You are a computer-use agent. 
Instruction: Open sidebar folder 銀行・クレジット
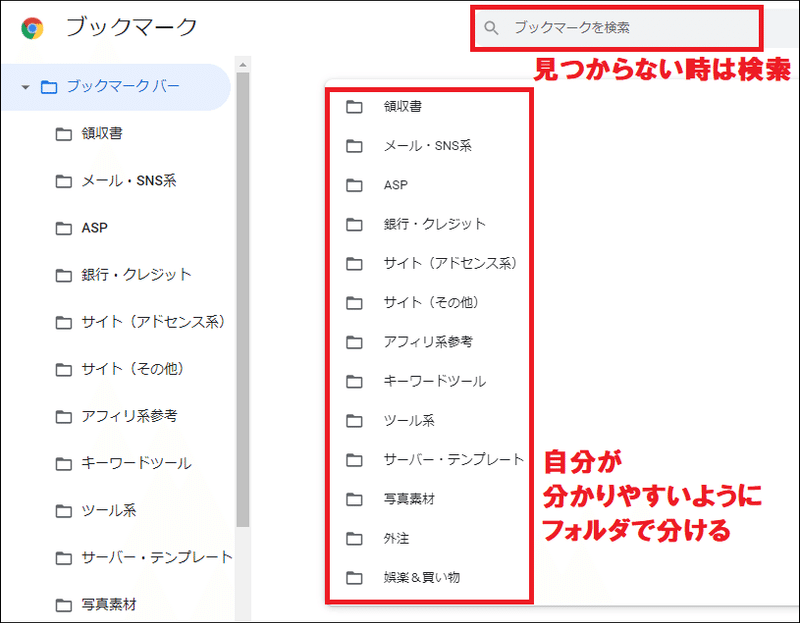(x=136, y=275)
